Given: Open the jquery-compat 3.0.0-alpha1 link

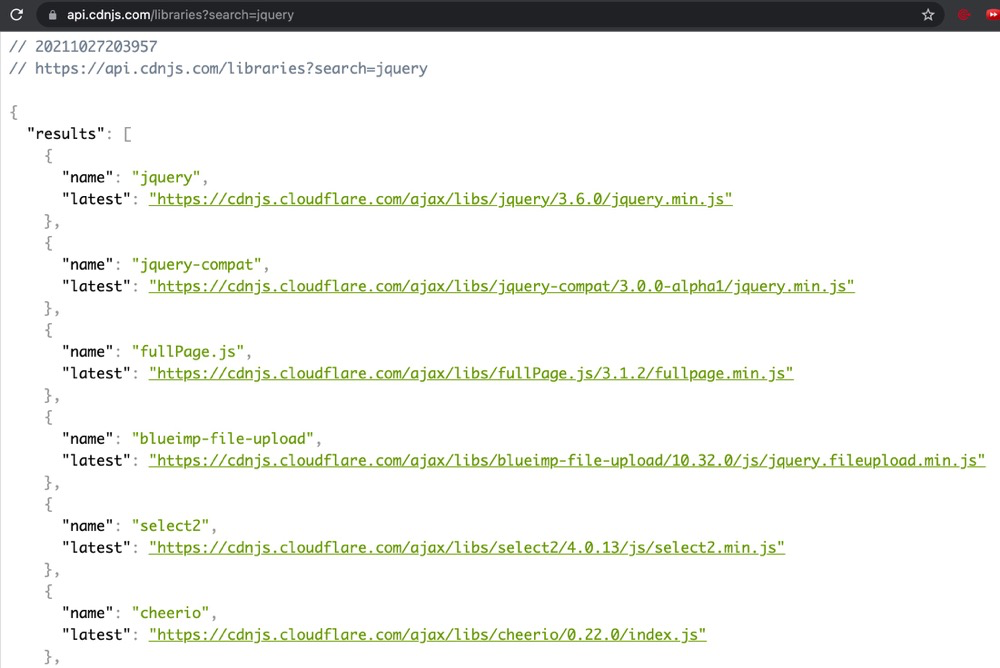Looking at the screenshot, I should (502, 286).
